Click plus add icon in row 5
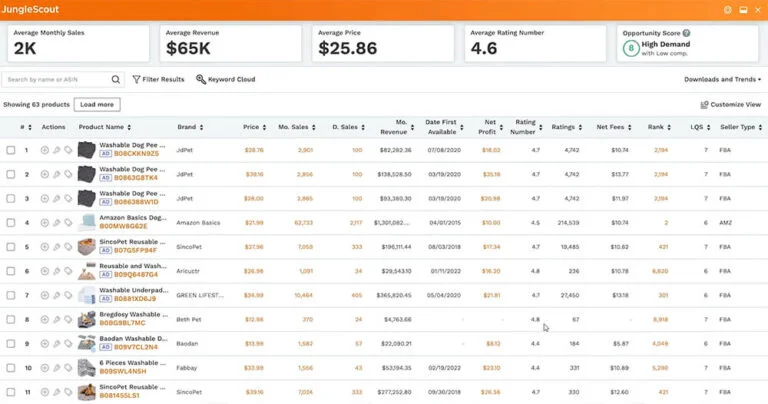The height and width of the screenshot is (404, 768). pyautogui.click(x=45, y=247)
